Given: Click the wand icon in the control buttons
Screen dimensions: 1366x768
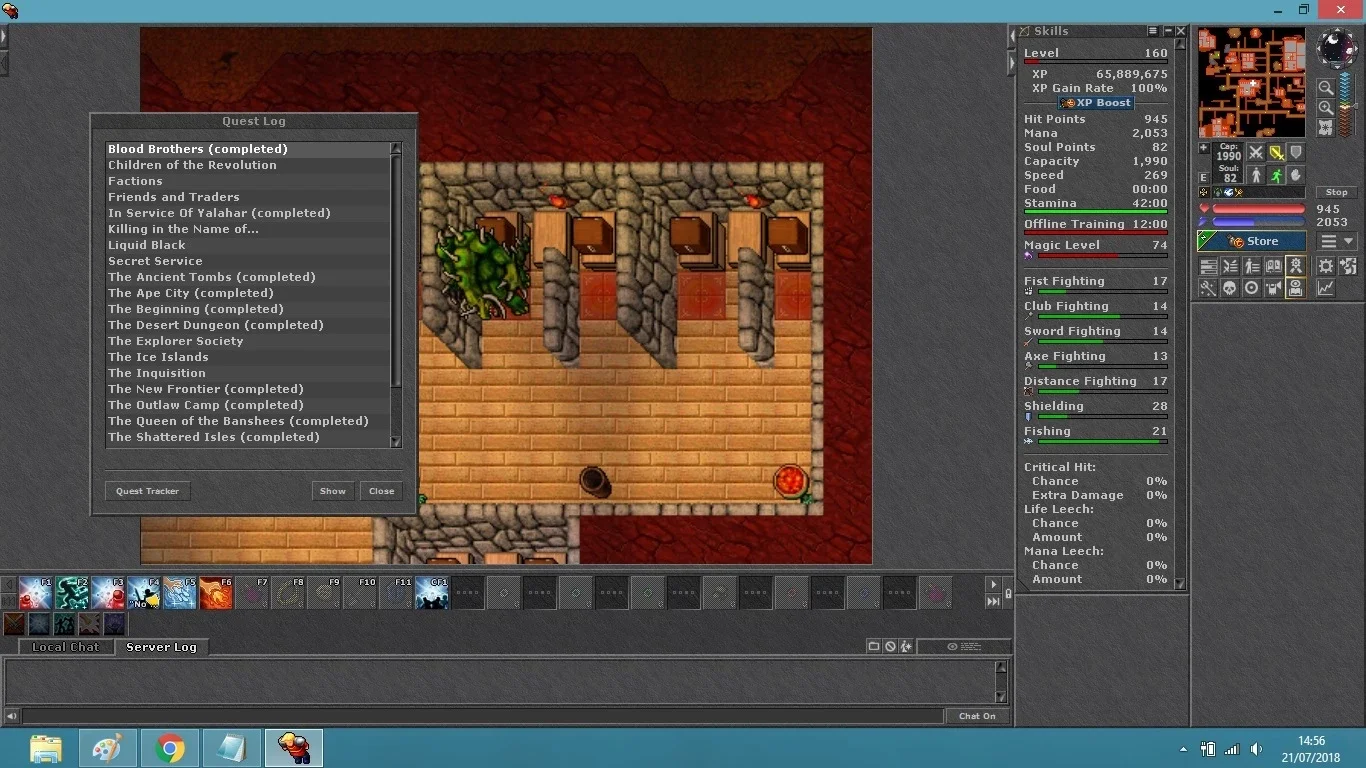Looking at the screenshot, I should tap(1208, 288).
